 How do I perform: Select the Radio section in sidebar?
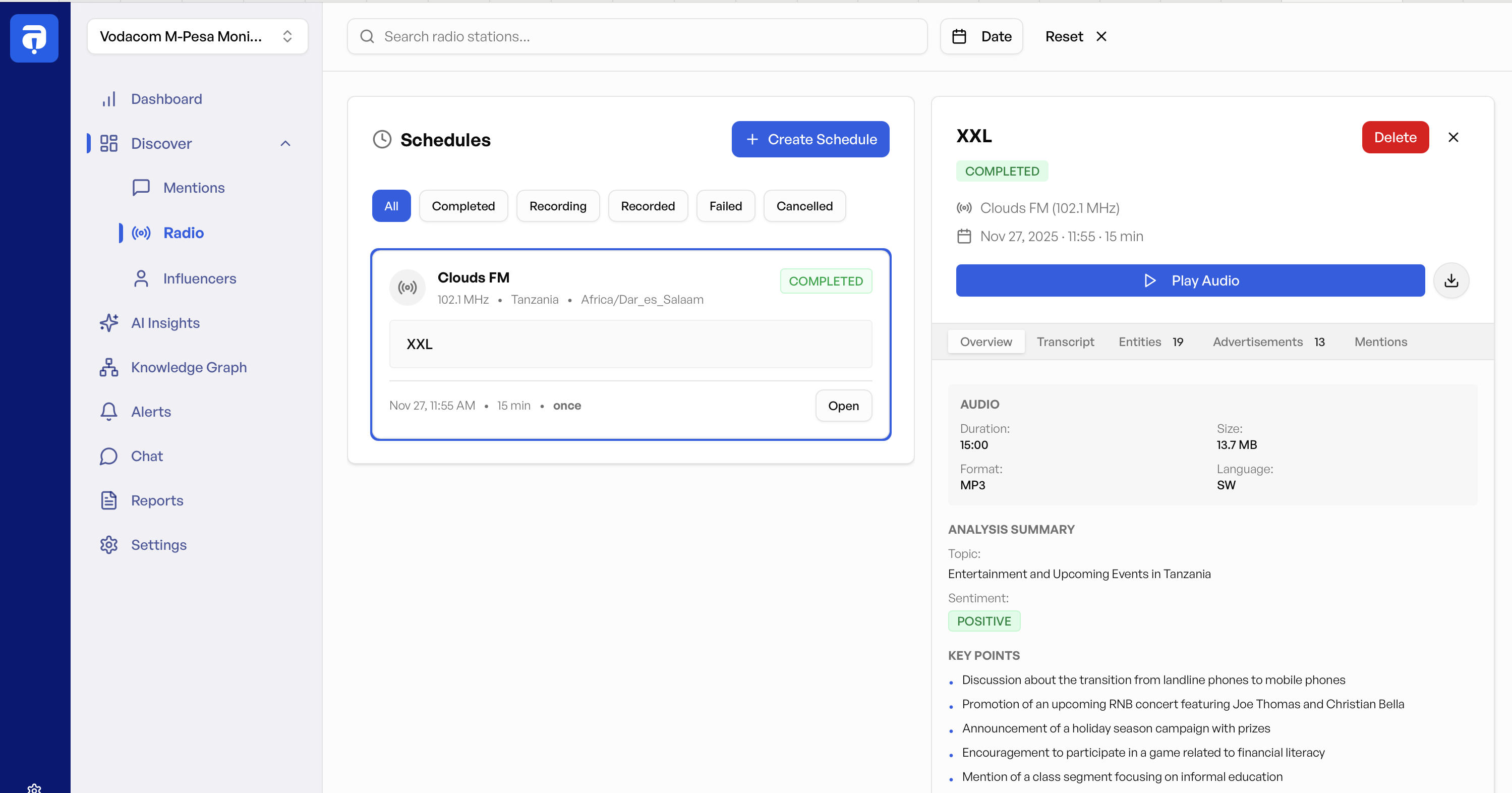tap(184, 233)
